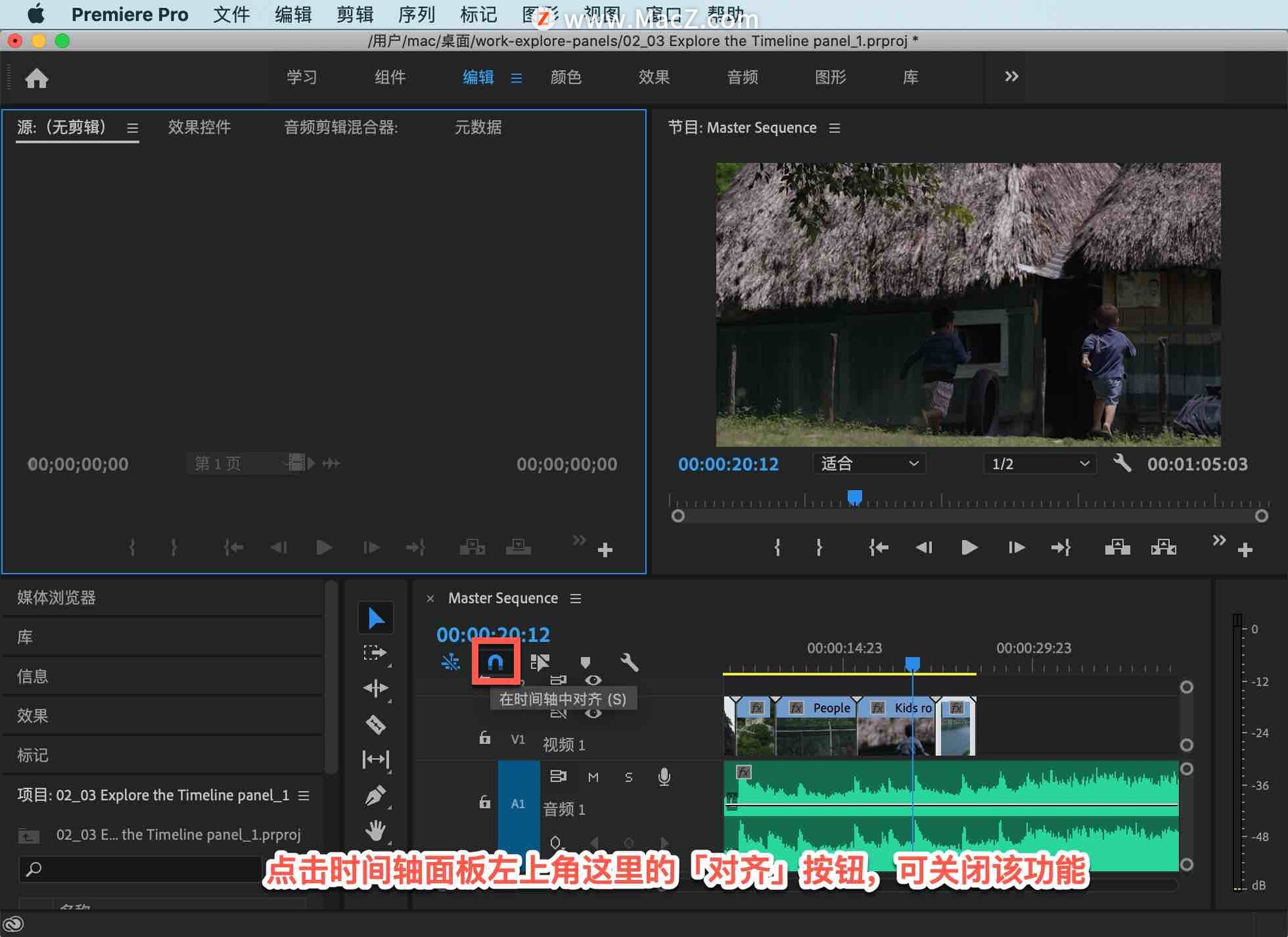Open Program monitor button editor plus

point(1245,550)
